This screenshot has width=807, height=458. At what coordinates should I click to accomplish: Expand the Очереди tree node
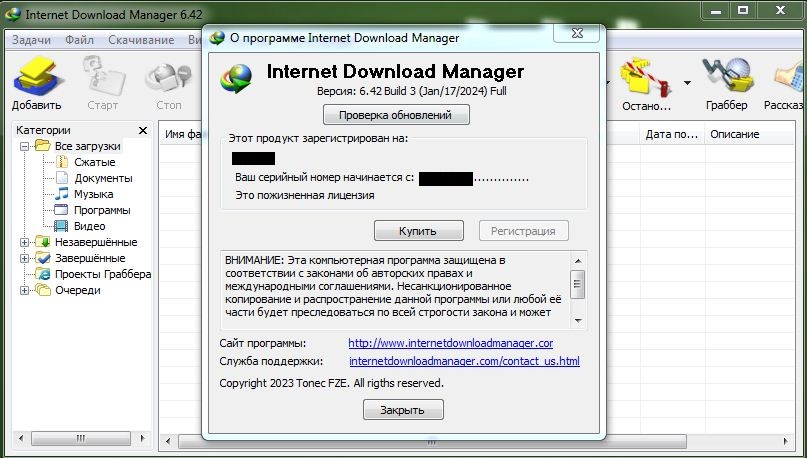(x=24, y=291)
